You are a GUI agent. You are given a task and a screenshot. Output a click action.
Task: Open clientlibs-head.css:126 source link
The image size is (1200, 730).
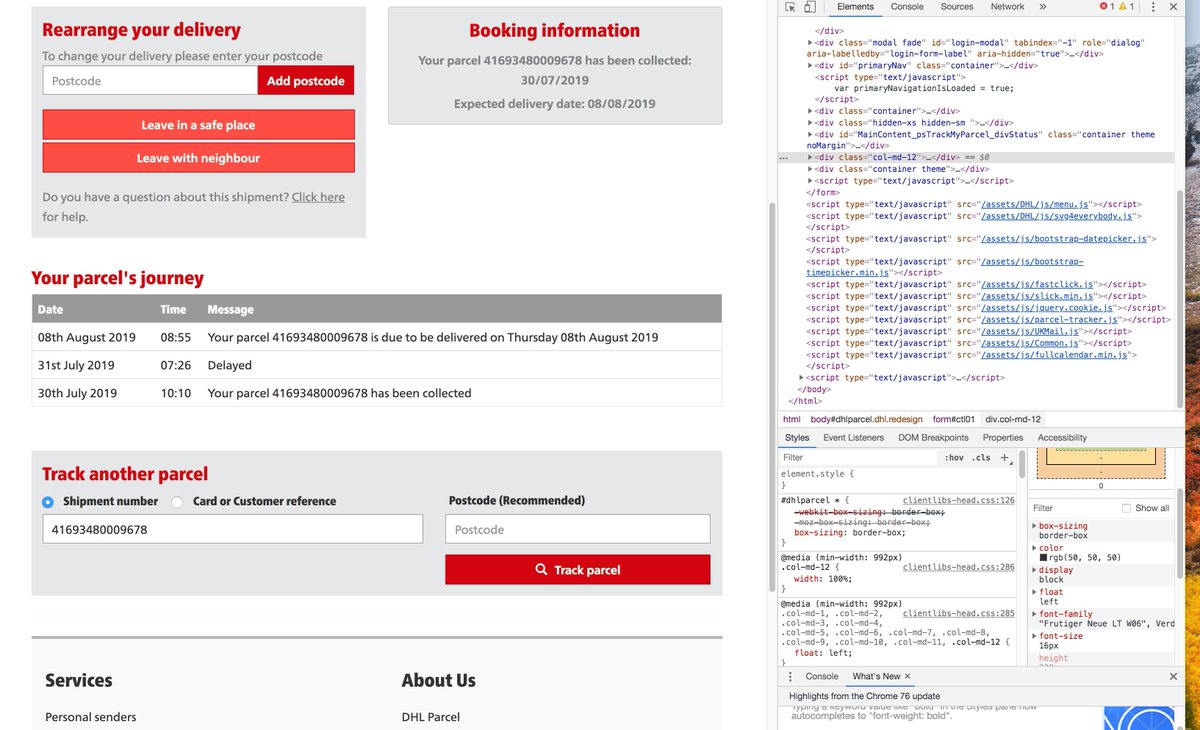[958, 500]
